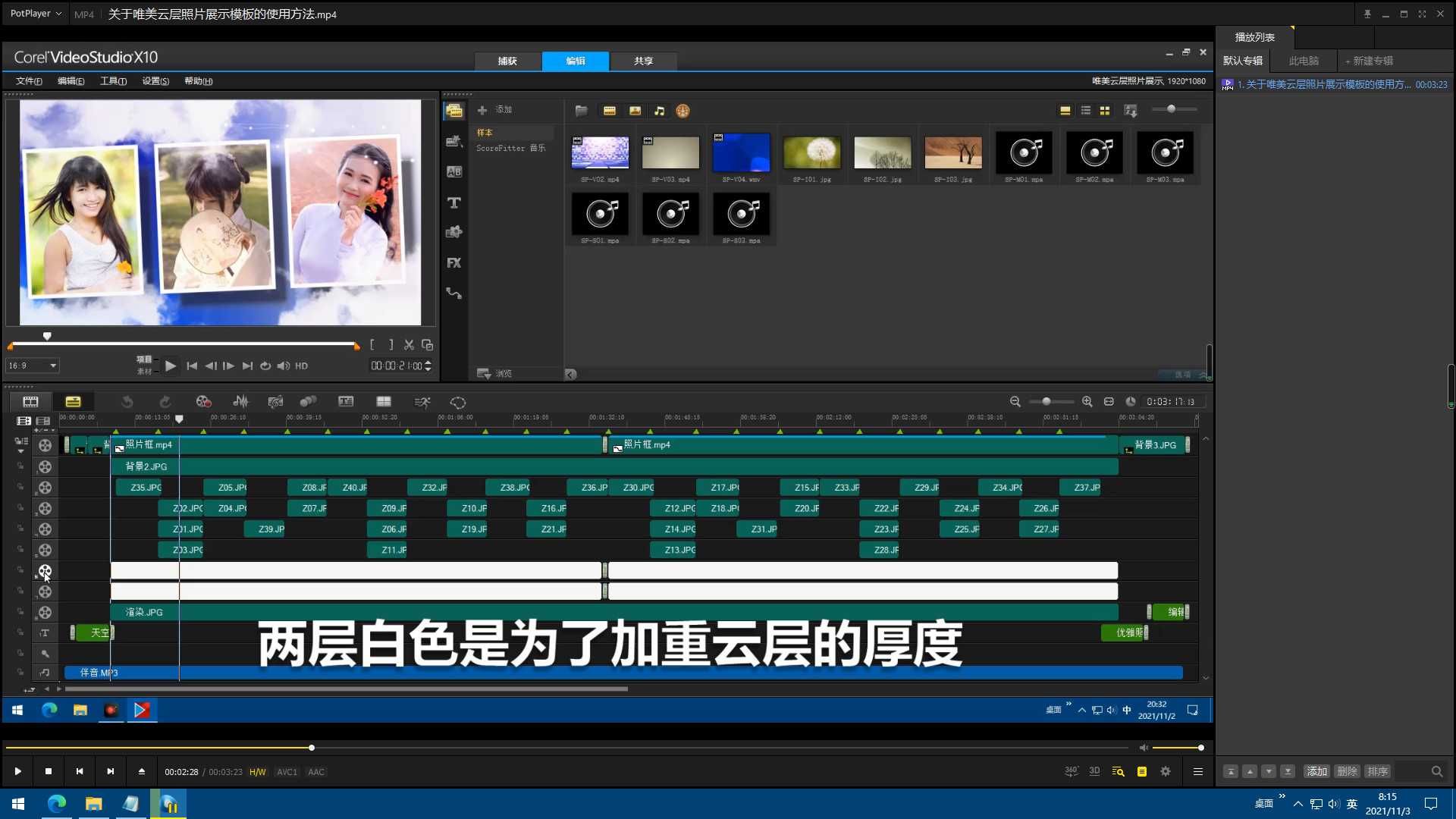The width and height of the screenshot is (1456, 819).
Task: Open the 此电脑 tab in PotPlayer playlist
Action: pyautogui.click(x=1304, y=61)
